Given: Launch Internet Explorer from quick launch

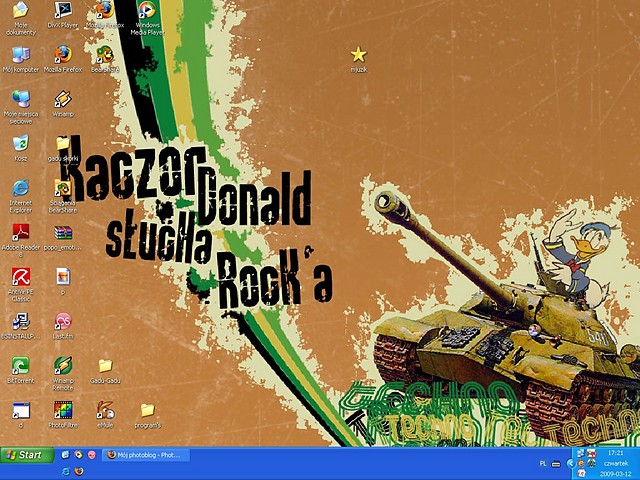Looking at the screenshot, I should point(65,471).
